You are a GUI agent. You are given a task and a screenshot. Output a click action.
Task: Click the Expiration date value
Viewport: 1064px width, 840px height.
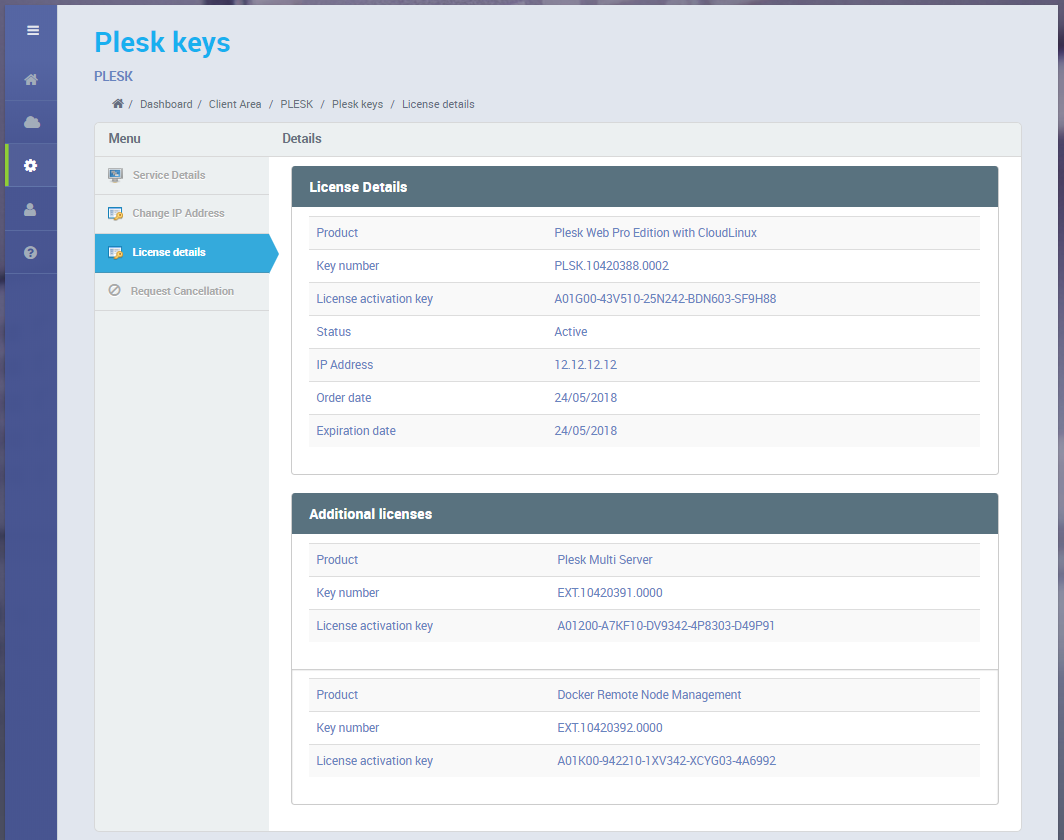(x=586, y=431)
